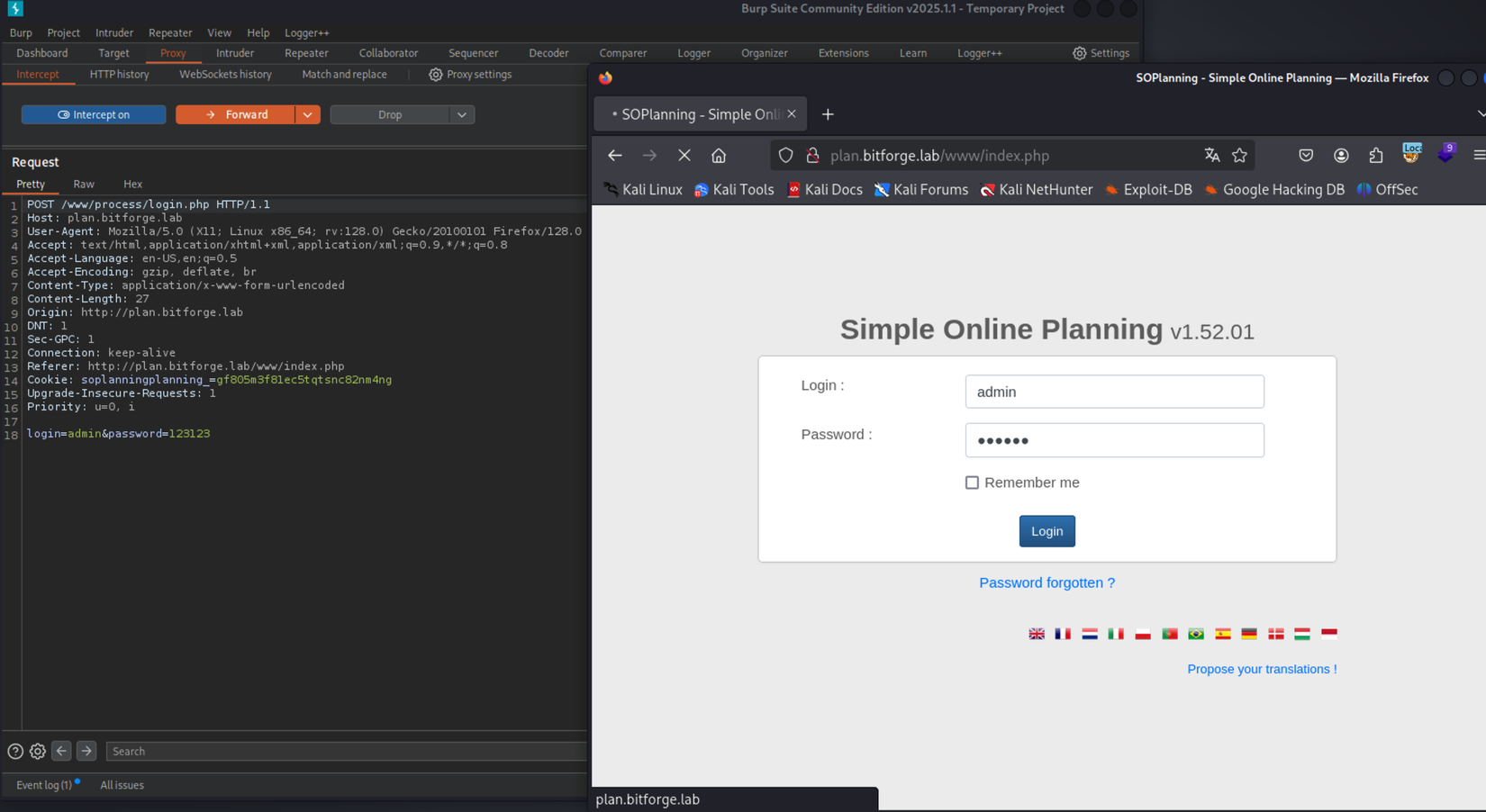Expand the Drop button dropdown arrow
Image resolution: width=1486 pixels, height=812 pixels.
(x=461, y=114)
